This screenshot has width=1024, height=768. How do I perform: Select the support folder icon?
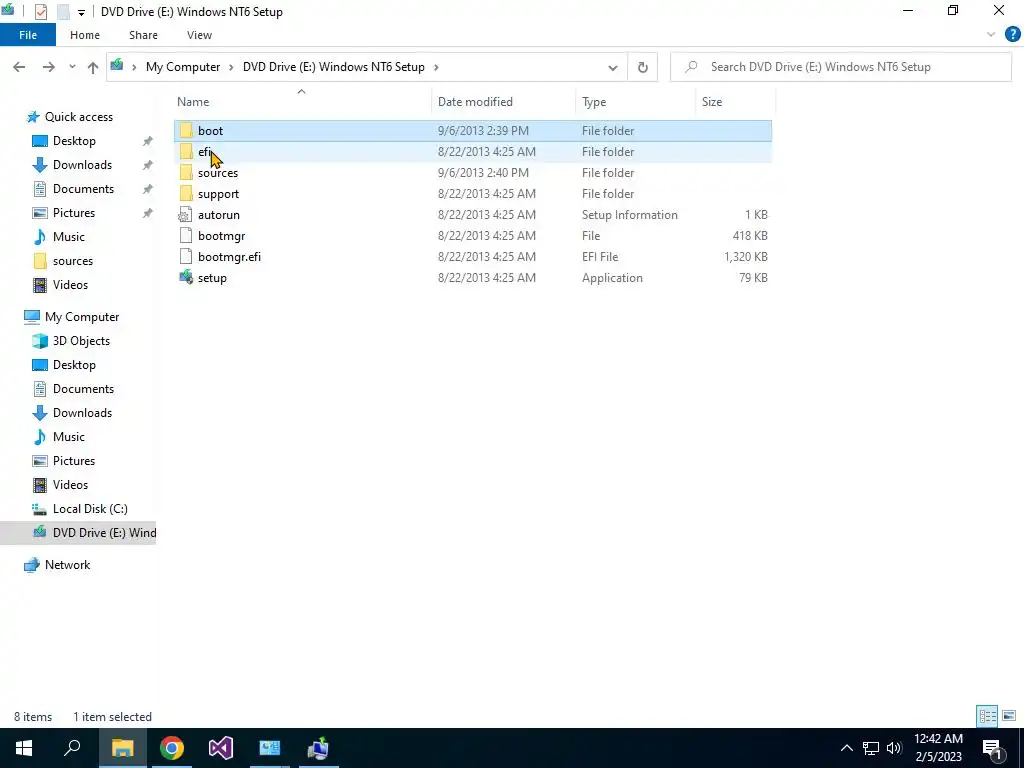(x=186, y=193)
